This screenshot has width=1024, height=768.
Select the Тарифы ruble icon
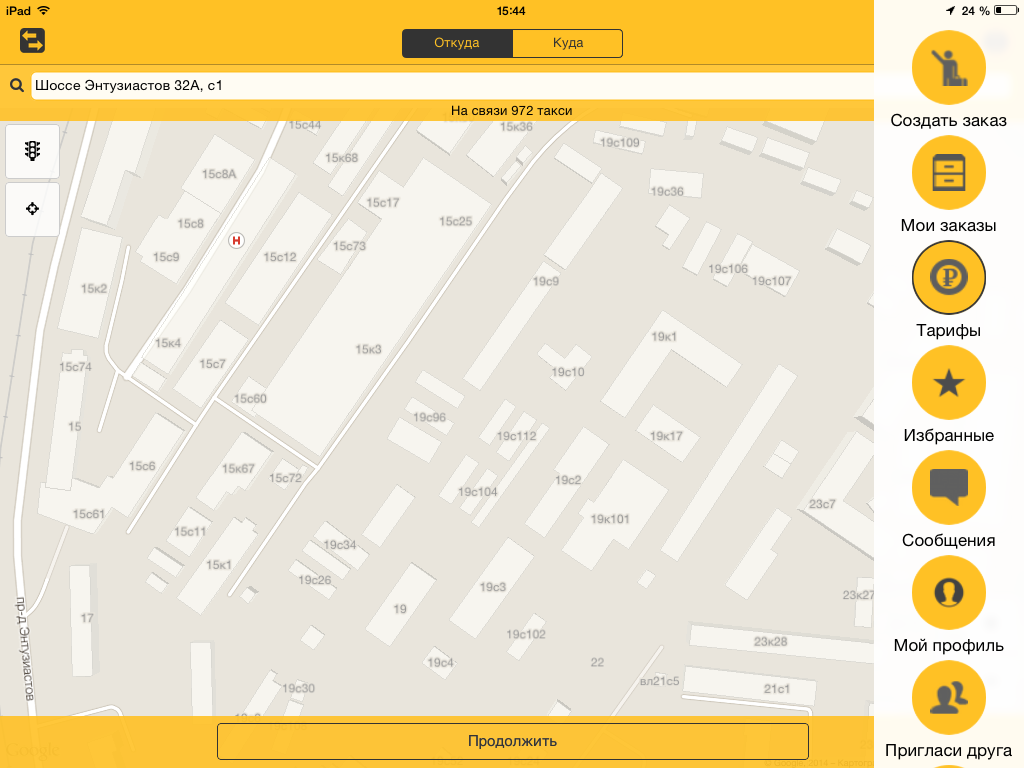[948, 278]
